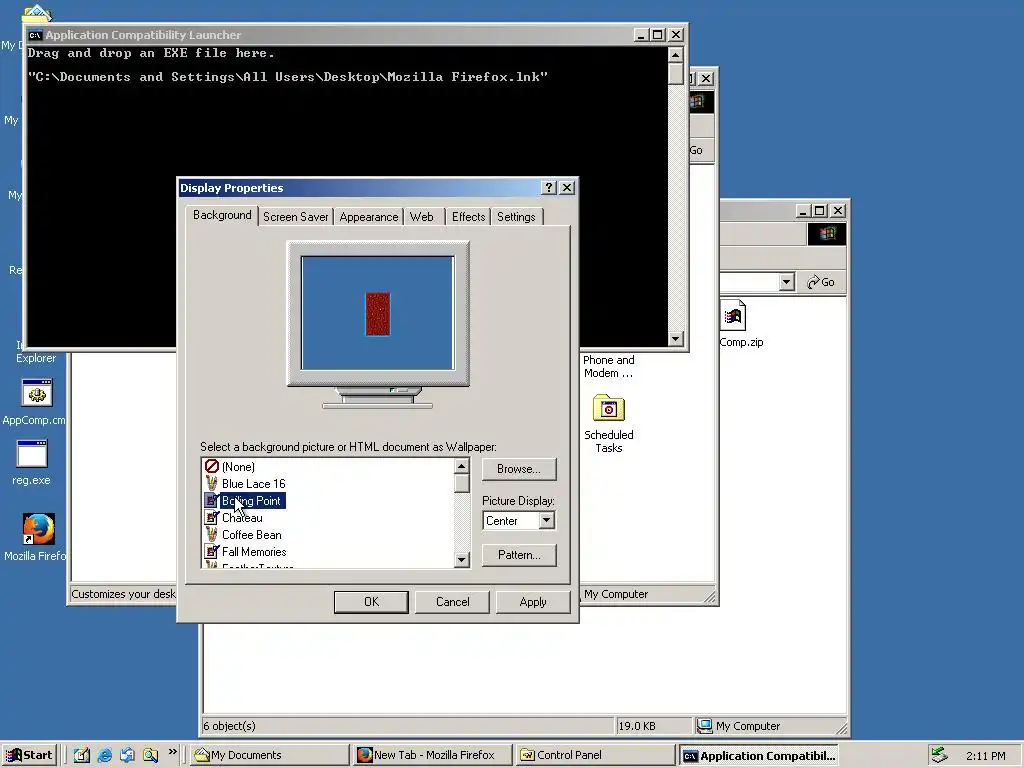Screen dimensions: 1024x768
Task: Switch to Control Panel taskbar button
Action: point(594,755)
